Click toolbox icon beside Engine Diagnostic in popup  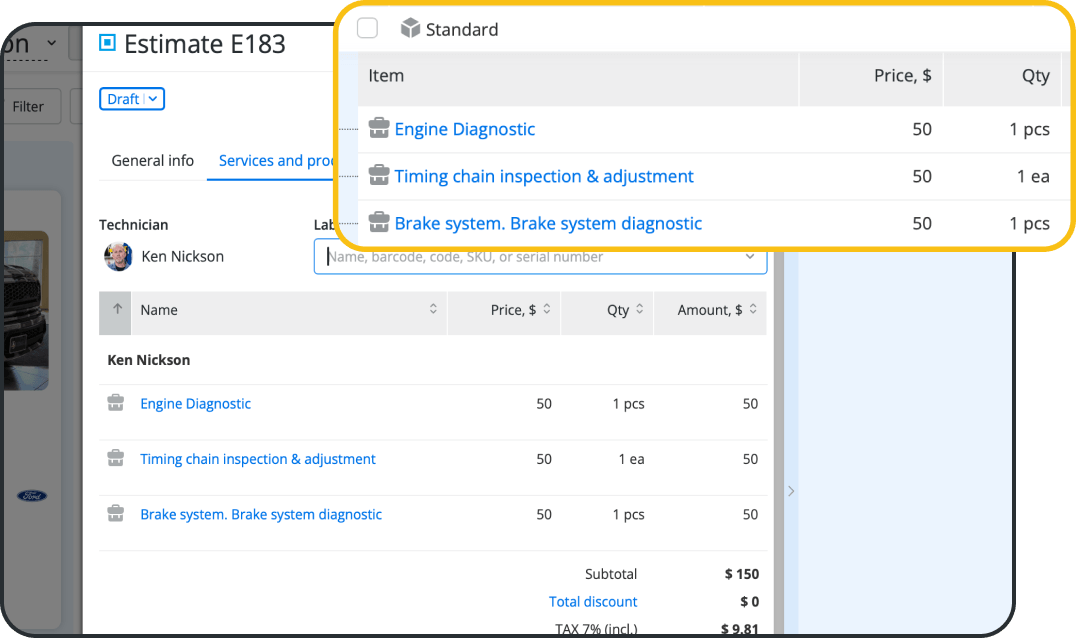click(x=379, y=129)
